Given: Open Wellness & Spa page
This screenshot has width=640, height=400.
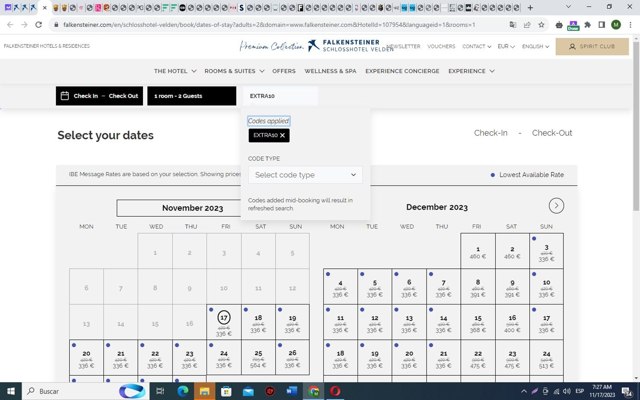Looking at the screenshot, I should click(330, 71).
